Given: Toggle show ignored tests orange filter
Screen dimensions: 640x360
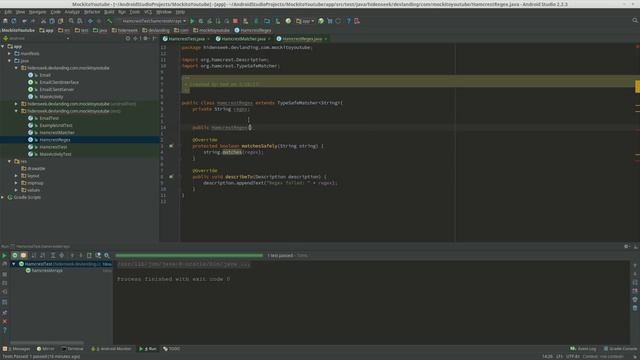Looking at the screenshot, I should (x=23, y=256).
